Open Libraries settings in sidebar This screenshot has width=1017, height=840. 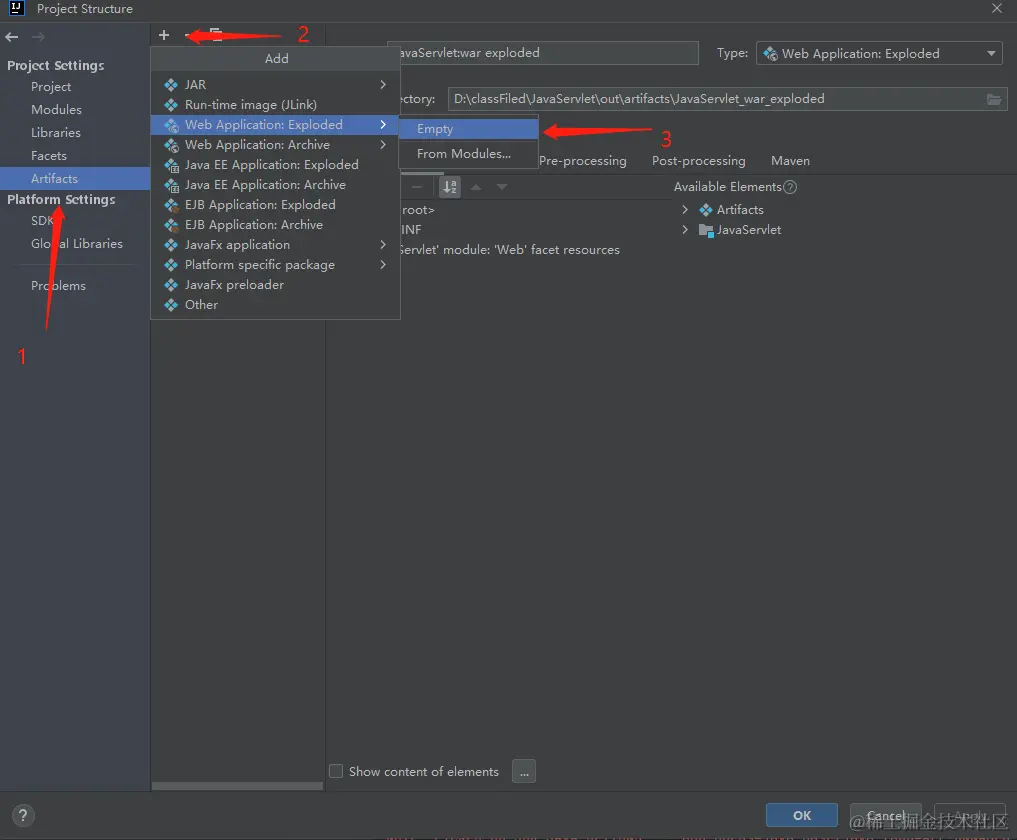pyautogui.click(x=56, y=132)
